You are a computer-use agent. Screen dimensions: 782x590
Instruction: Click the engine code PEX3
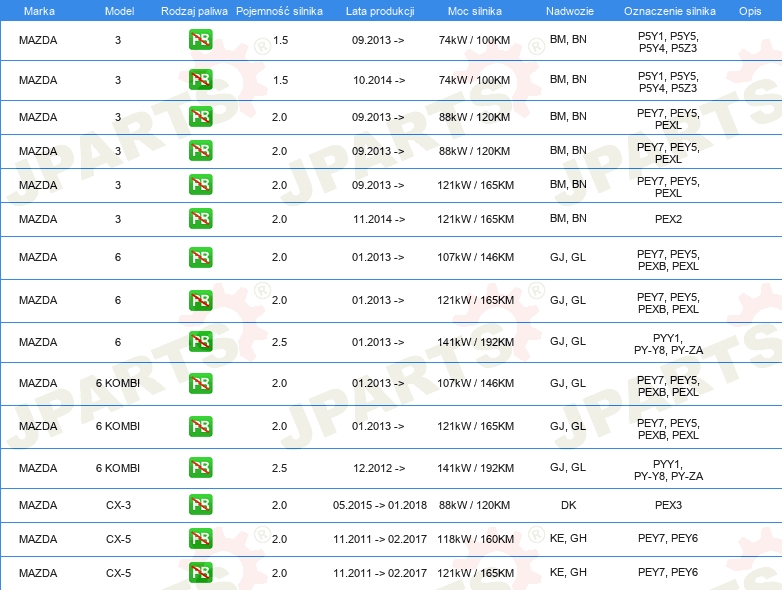[x=668, y=505]
